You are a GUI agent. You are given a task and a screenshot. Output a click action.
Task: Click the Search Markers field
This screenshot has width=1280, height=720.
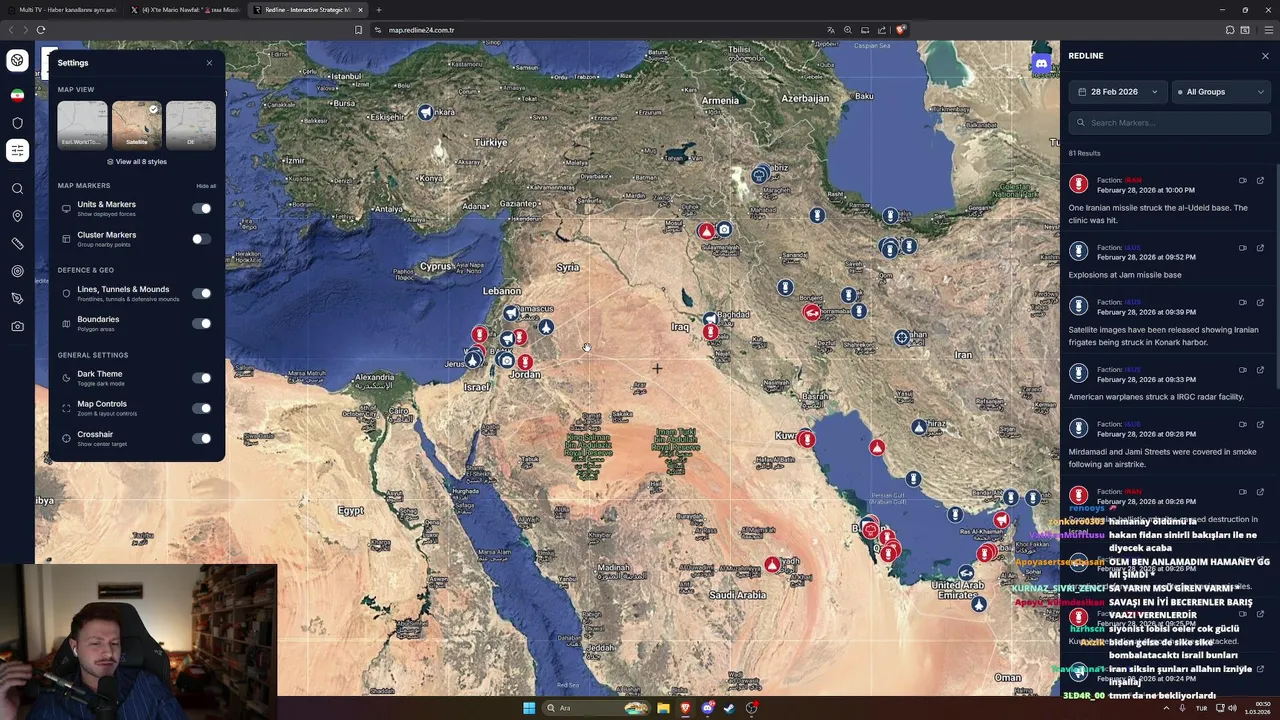(x=1170, y=123)
